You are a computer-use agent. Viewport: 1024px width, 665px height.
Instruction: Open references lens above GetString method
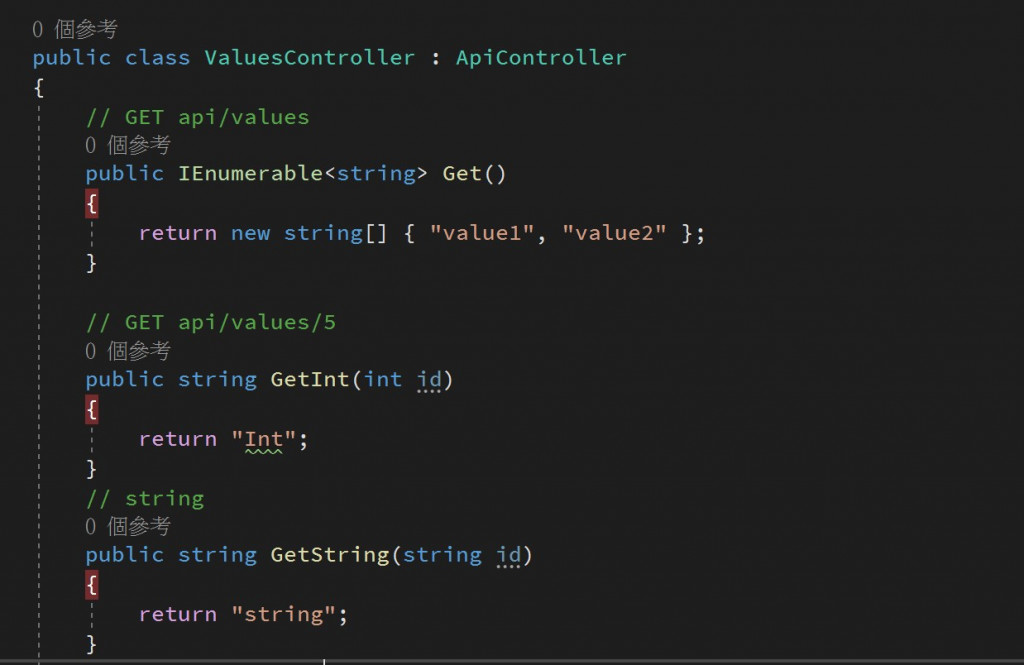tap(128, 526)
